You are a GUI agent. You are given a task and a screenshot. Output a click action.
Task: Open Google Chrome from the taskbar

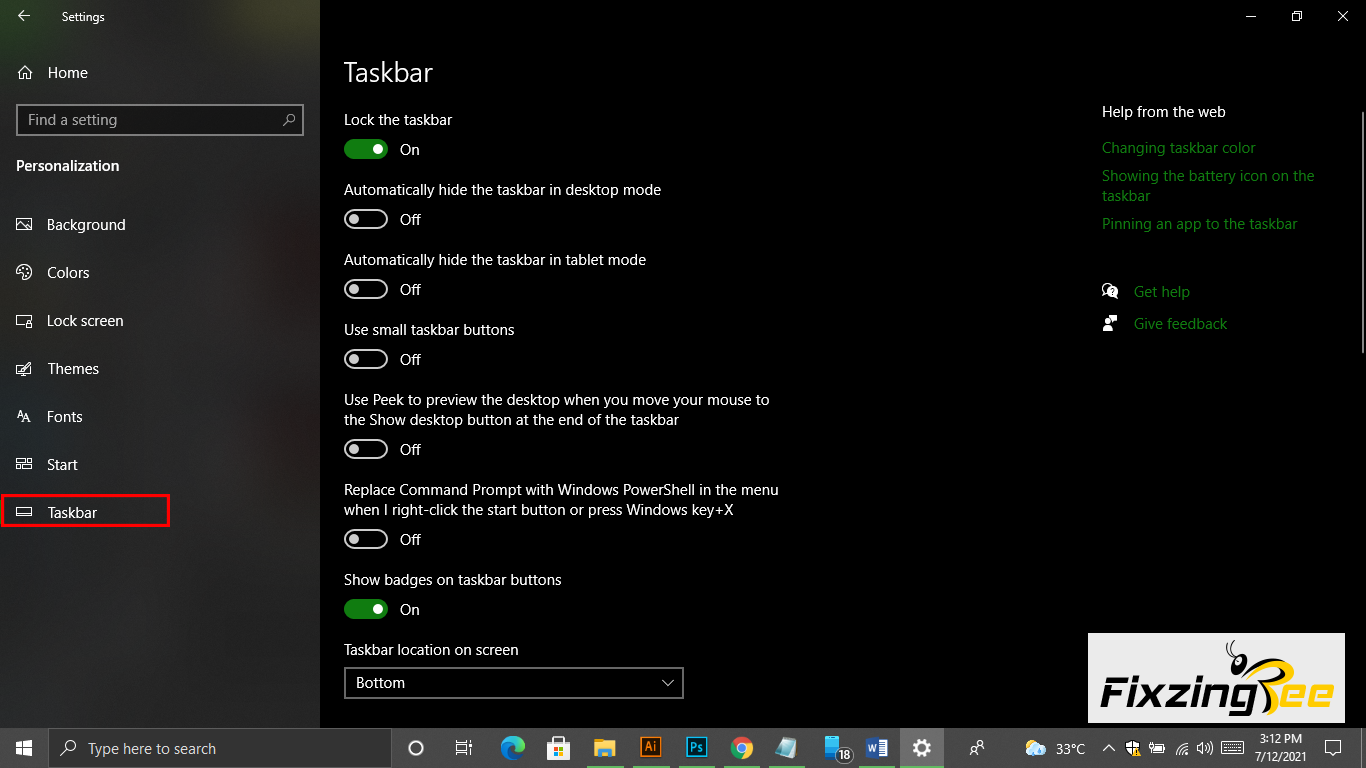click(x=741, y=748)
